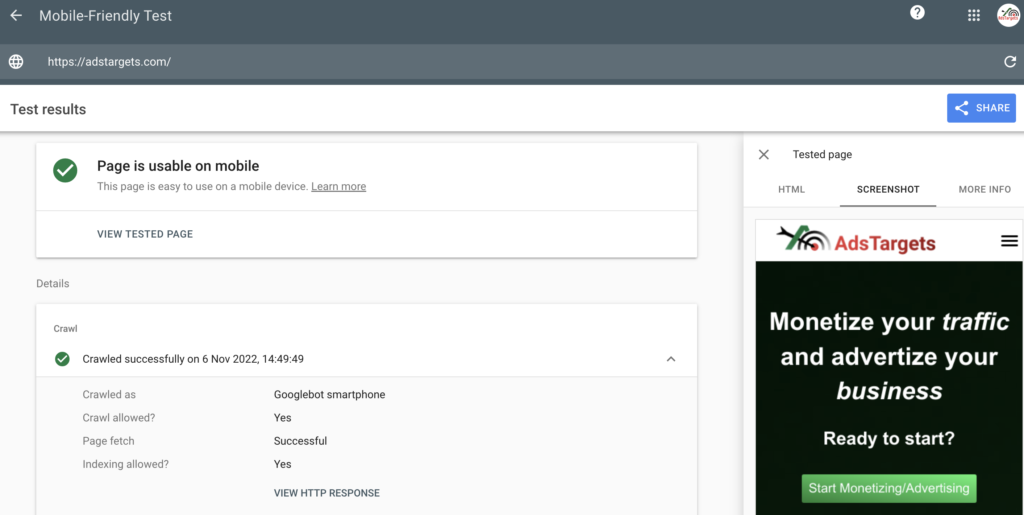Click the globe icon beside the URL
The height and width of the screenshot is (515, 1024).
coord(16,62)
